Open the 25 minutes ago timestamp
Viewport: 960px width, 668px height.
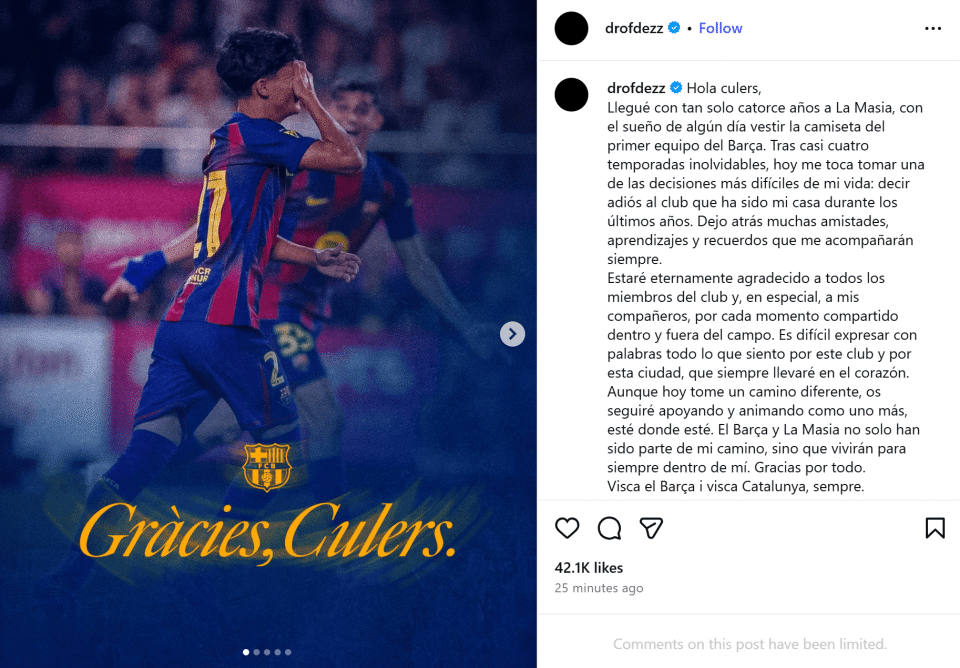[599, 588]
